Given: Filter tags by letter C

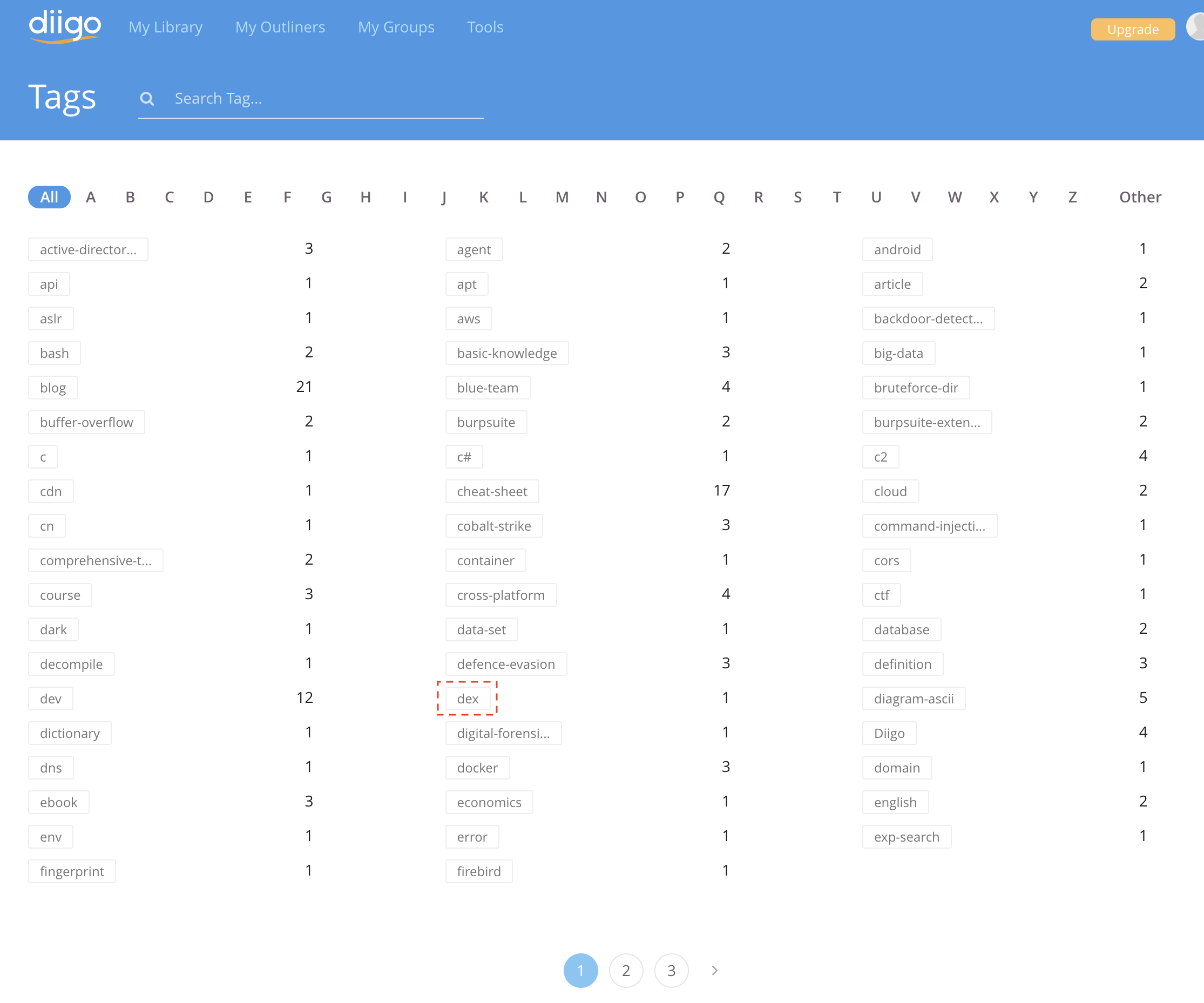Looking at the screenshot, I should pos(169,197).
